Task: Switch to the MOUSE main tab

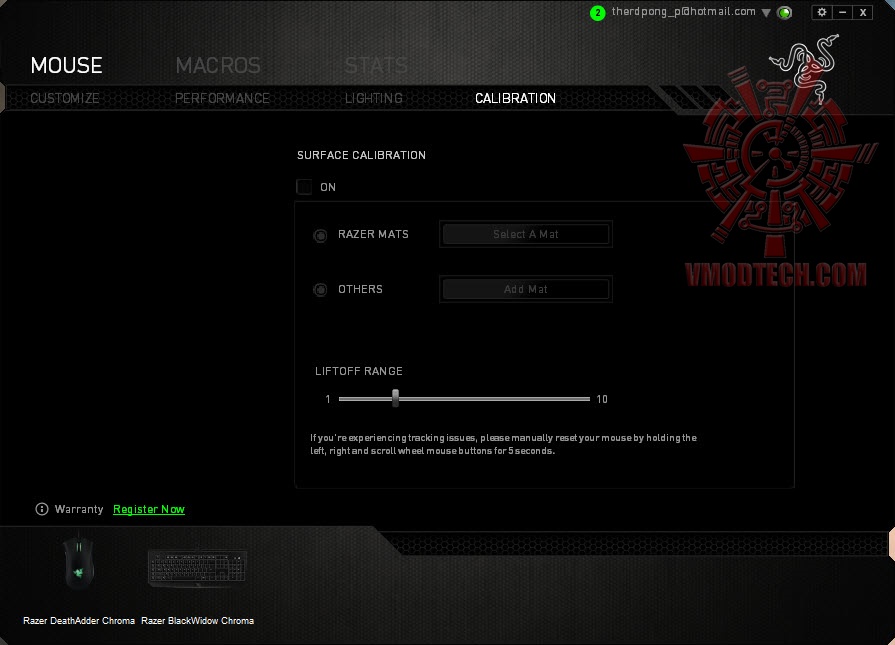Action: pos(67,65)
